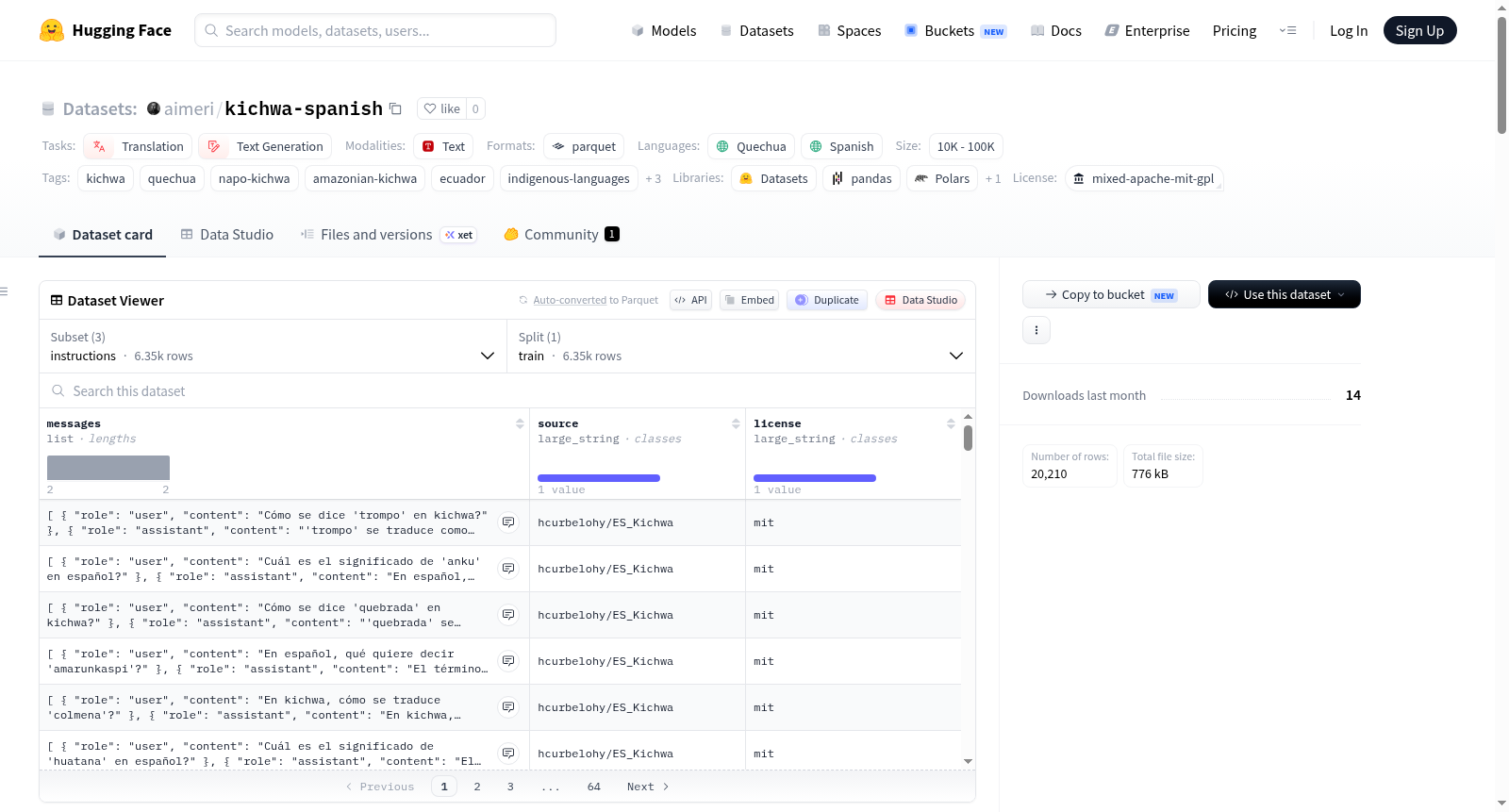Viewport: 1509px width, 812px height.
Task: Click the Hugging Face logo icon
Action: [52, 30]
